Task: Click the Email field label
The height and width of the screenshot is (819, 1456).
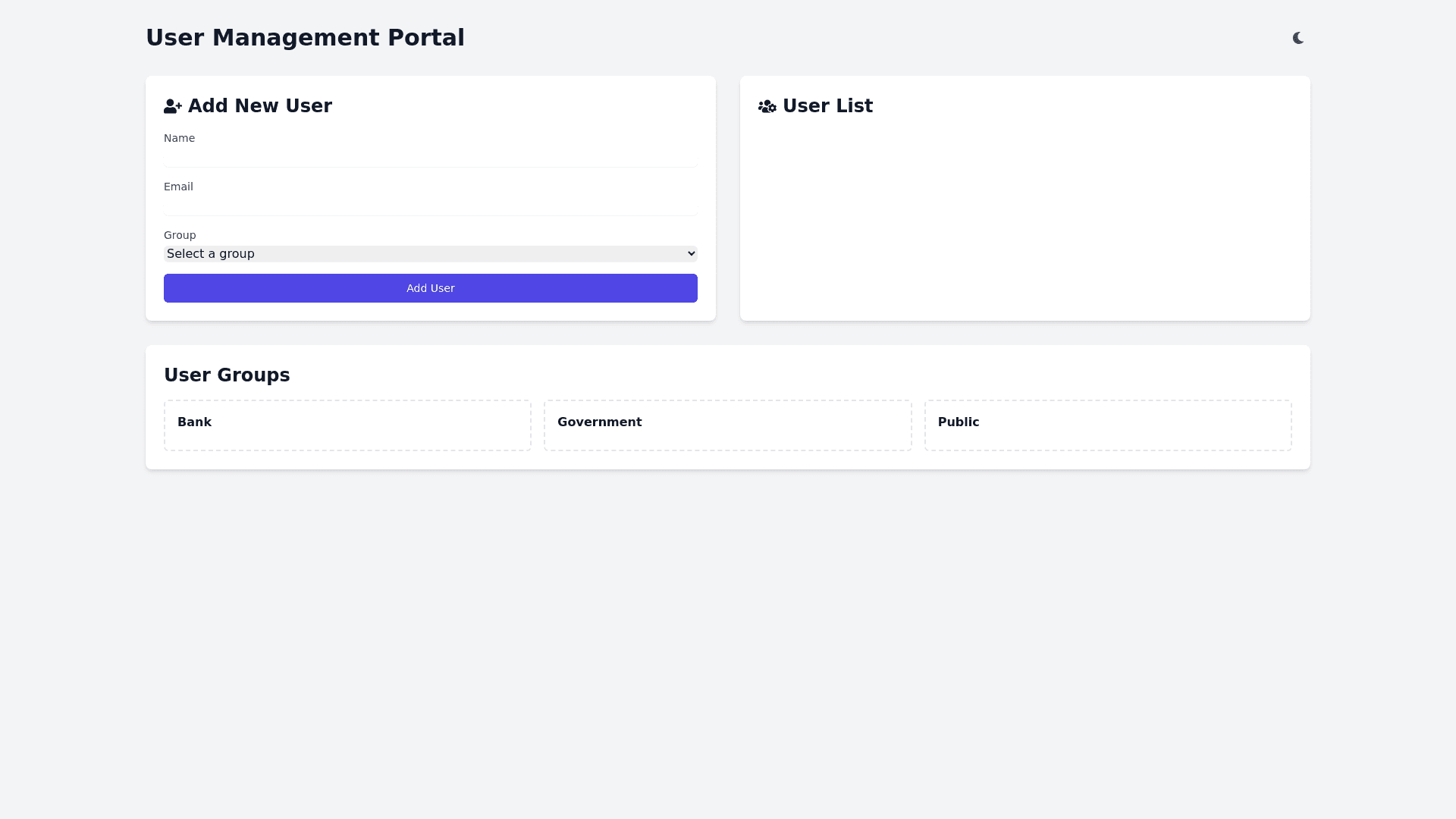Action: point(178,187)
